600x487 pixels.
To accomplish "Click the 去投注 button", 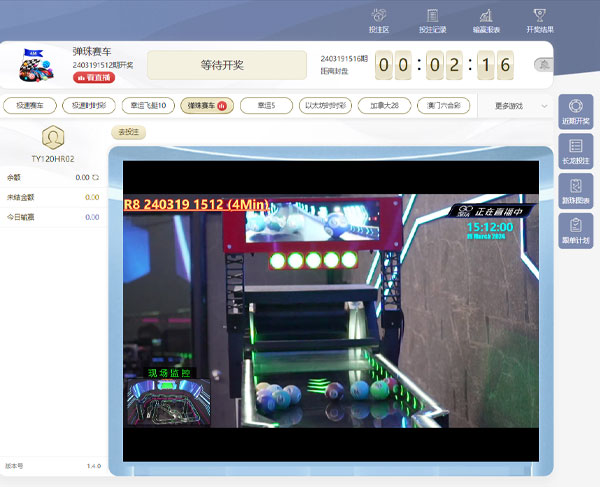I will 128,132.
